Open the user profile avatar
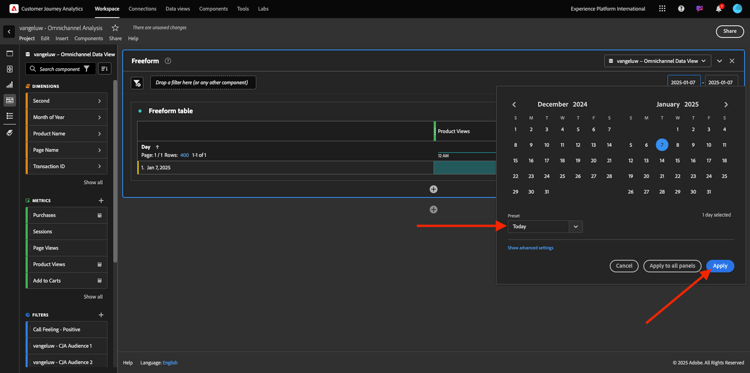Viewport: 750px width, 373px height. (737, 9)
